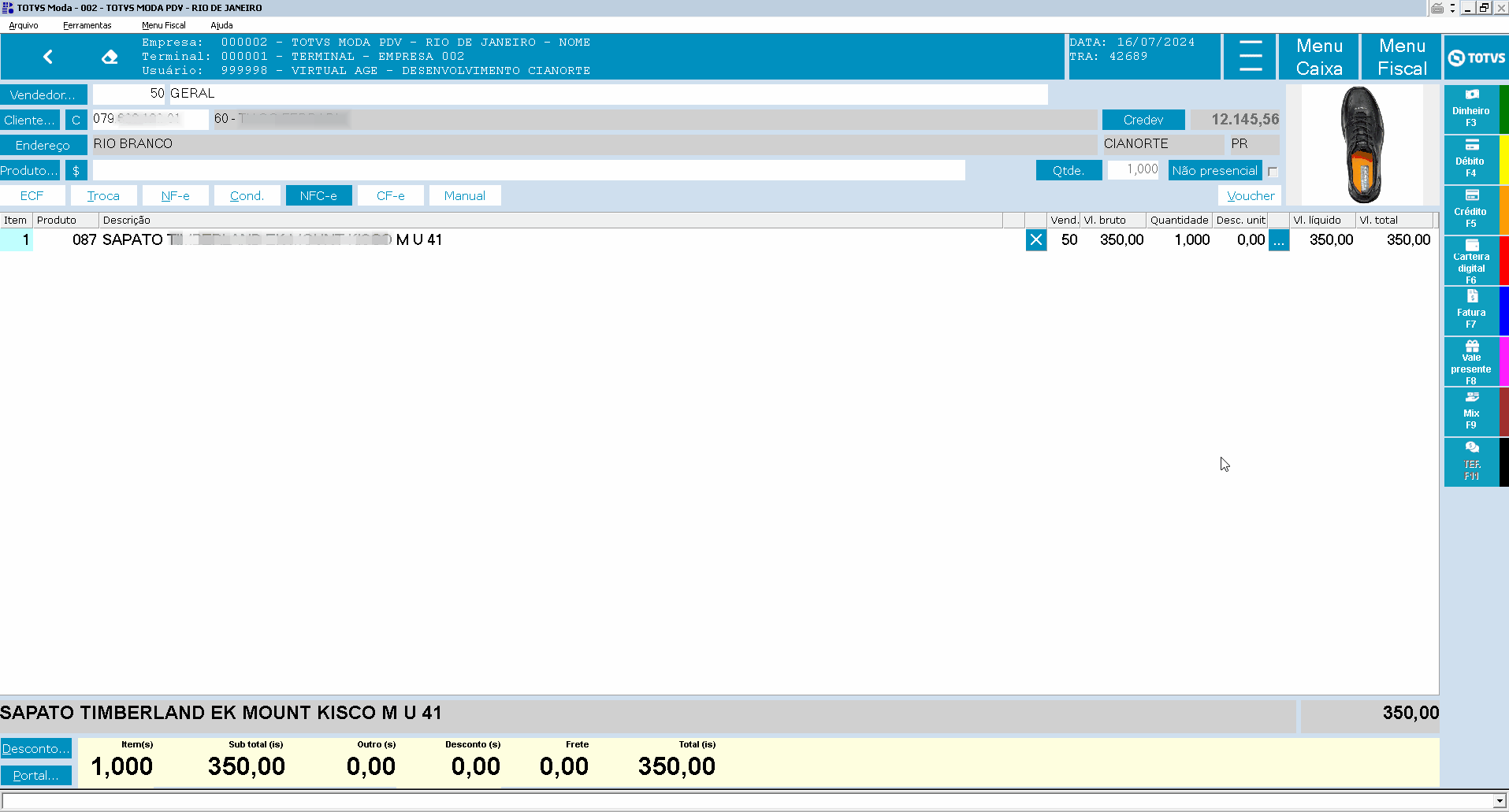This screenshot has width=1509, height=812.
Task: Pay with Dinheiro F3
Action: [1471, 109]
